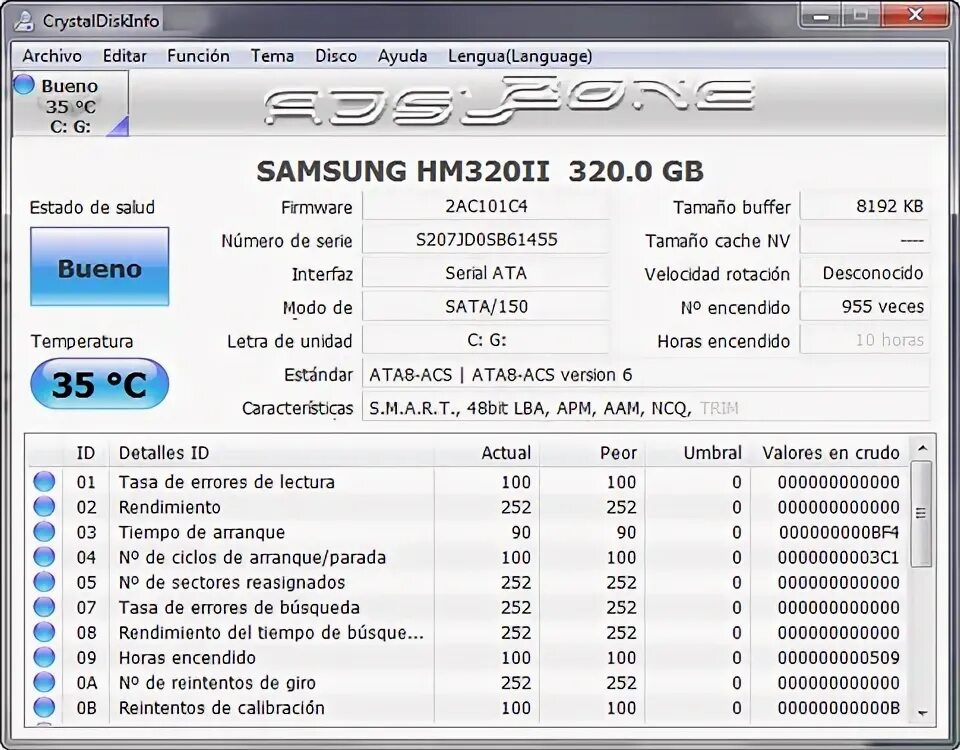
Task: Click the CrystalDiskInfo app icon in title bar
Action: coord(23,21)
